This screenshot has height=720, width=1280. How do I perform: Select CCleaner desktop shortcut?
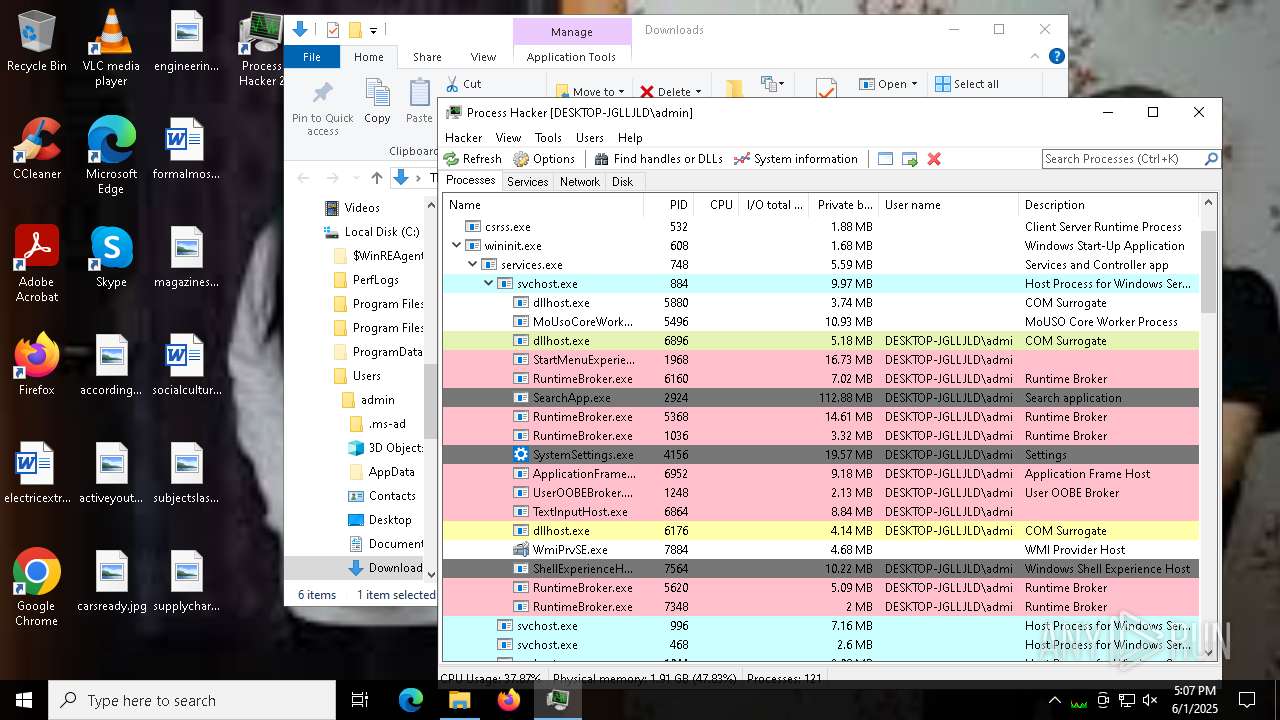tap(37, 148)
